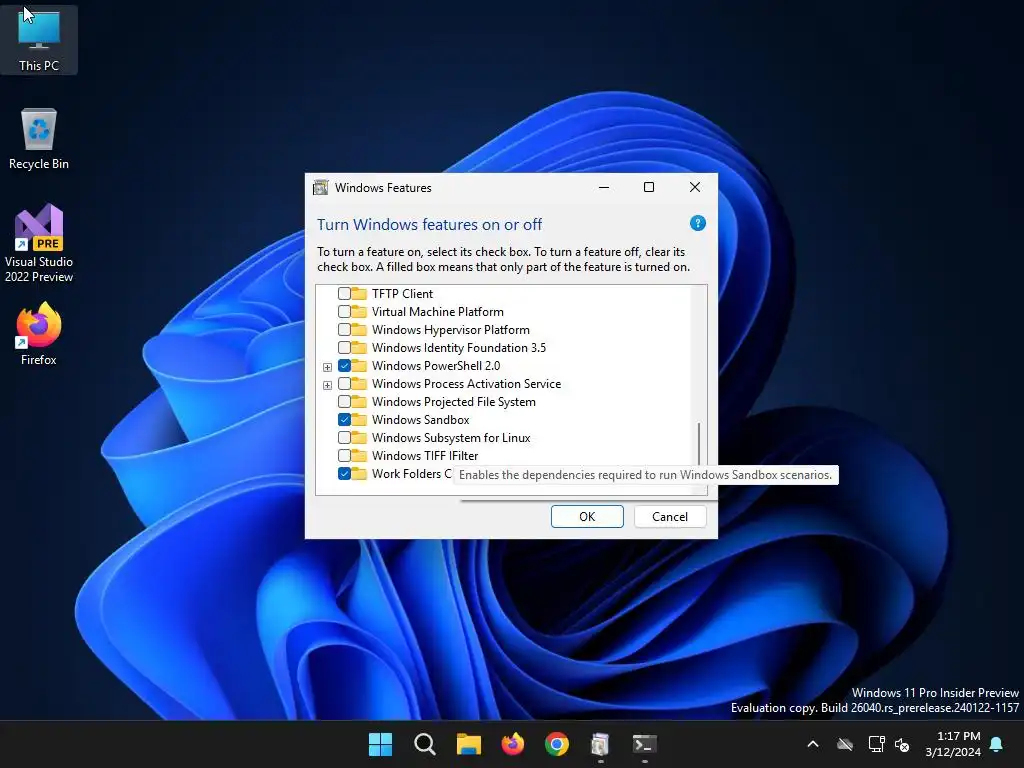The width and height of the screenshot is (1024, 768).
Task: Open Terminal from the taskbar
Action: click(645, 744)
